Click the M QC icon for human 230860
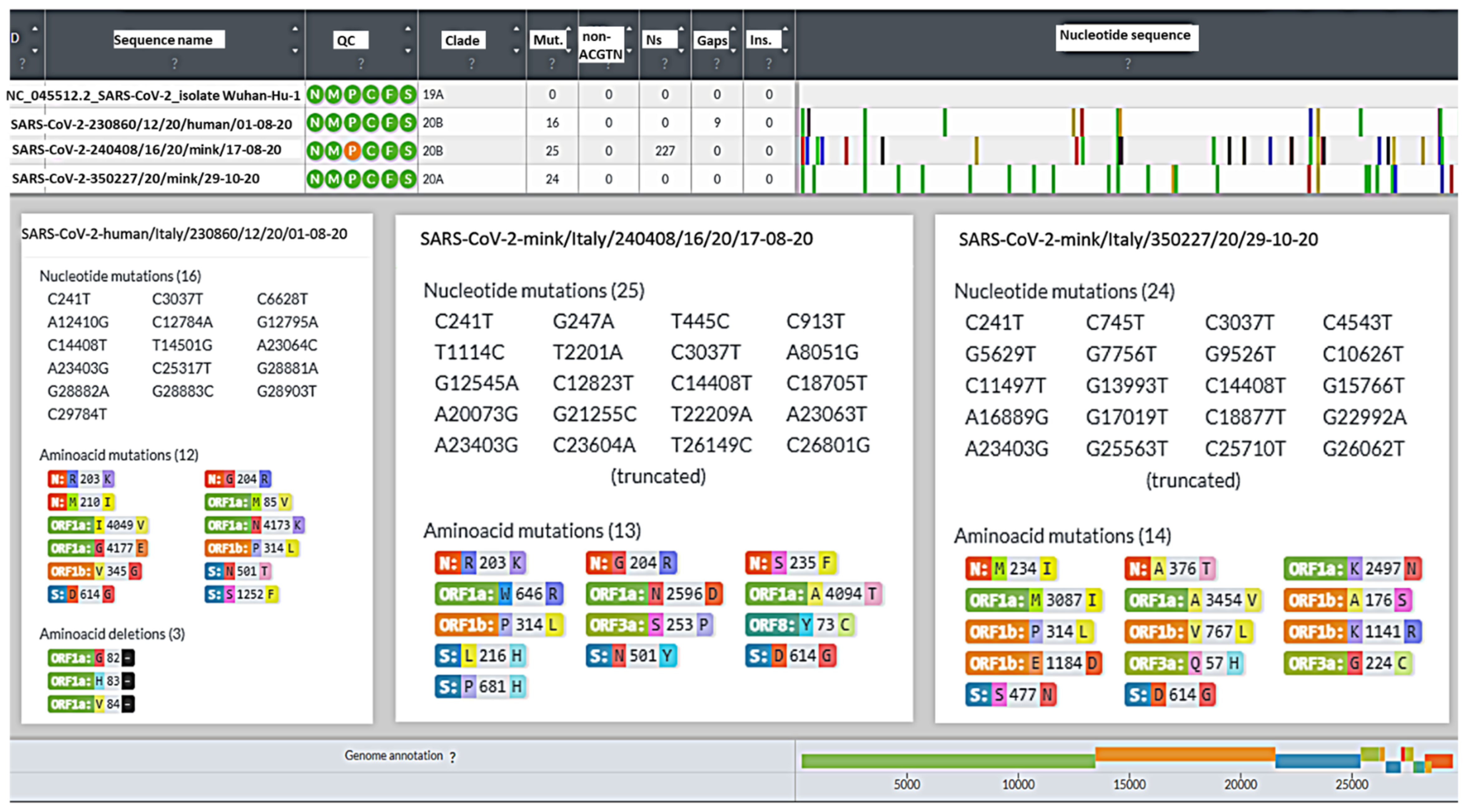The height and width of the screenshot is (812, 1467). [x=334, y=123]
